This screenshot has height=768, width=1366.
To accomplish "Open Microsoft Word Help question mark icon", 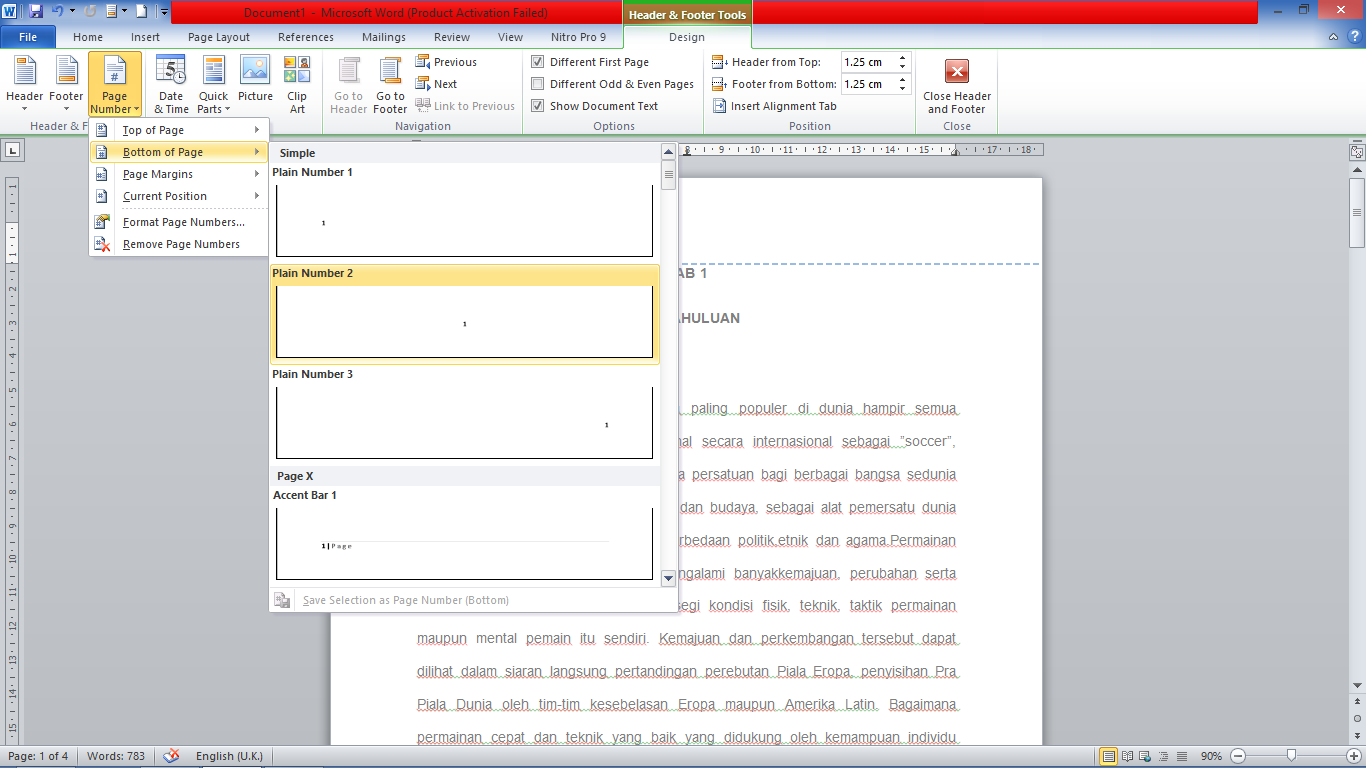I will pos(1353,37).
